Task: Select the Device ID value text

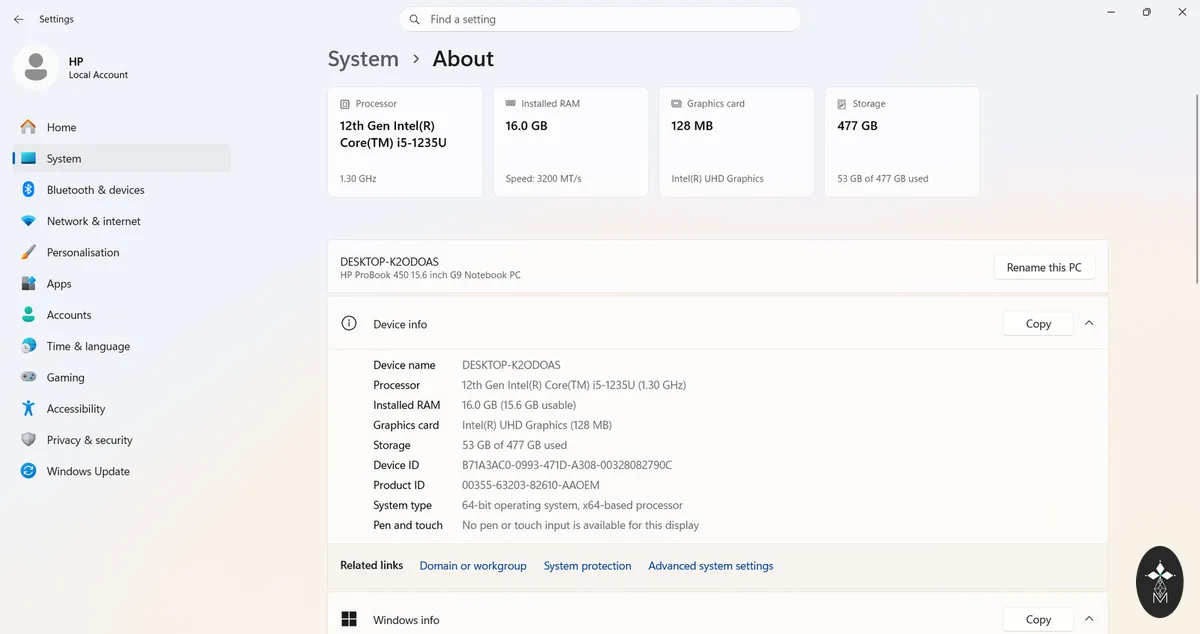Action: click(x=567, y=465)
